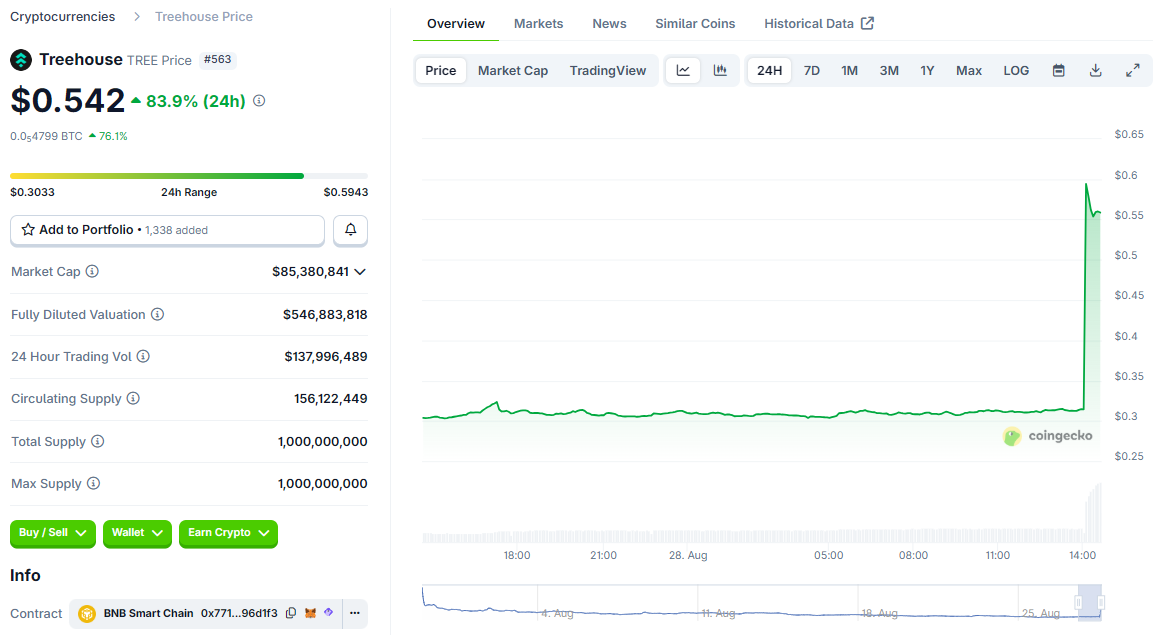The width and height of the screenshot is (1164, 635).
Task: Click the star icon in Add to Portfolio
Action: (x=28, y=229)
